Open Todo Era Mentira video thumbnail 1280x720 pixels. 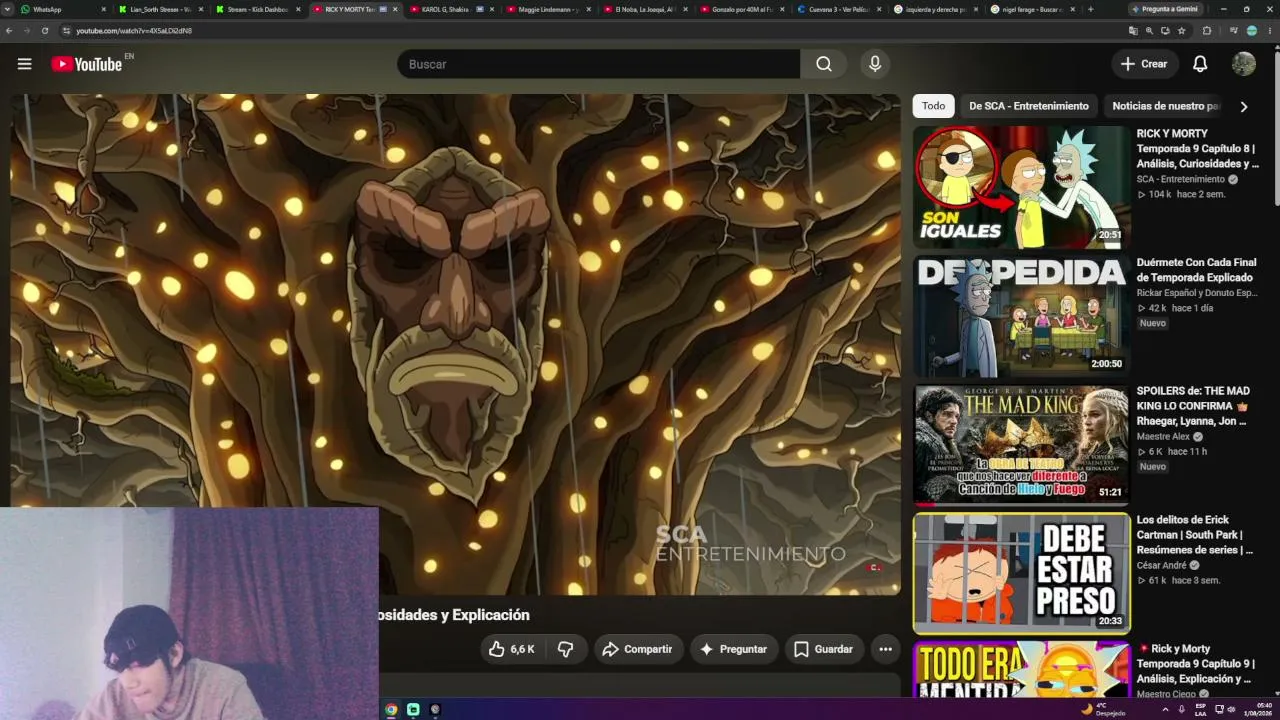(x=1021, y=669)
